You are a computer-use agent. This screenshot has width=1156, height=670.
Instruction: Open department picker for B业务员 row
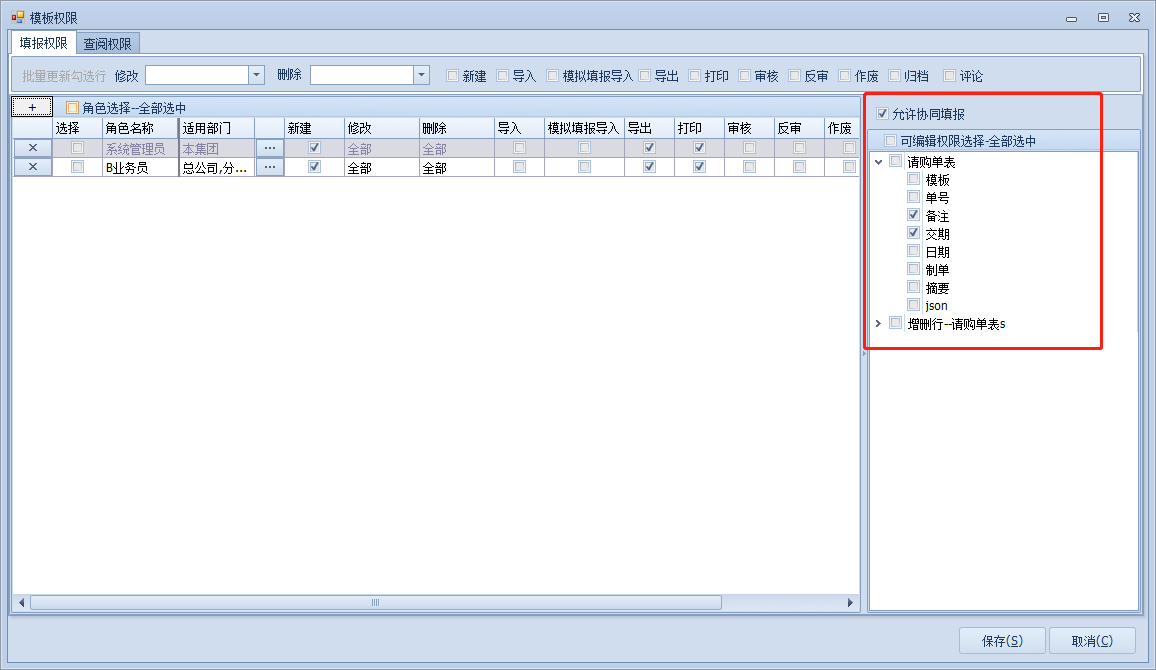point(269,167)
